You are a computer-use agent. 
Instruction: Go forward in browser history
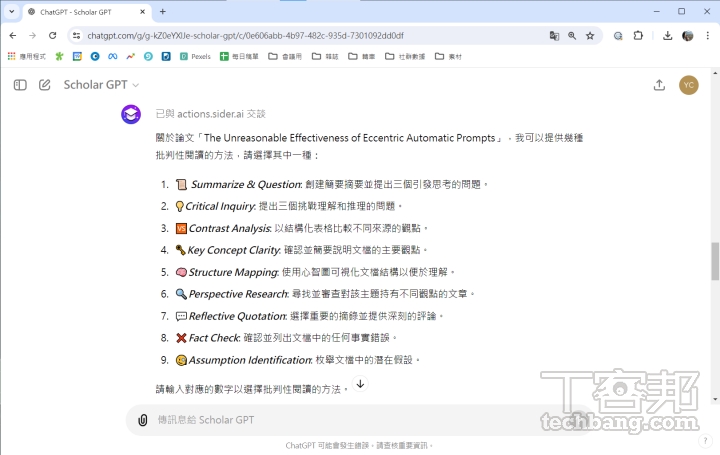tap(33, 35)
